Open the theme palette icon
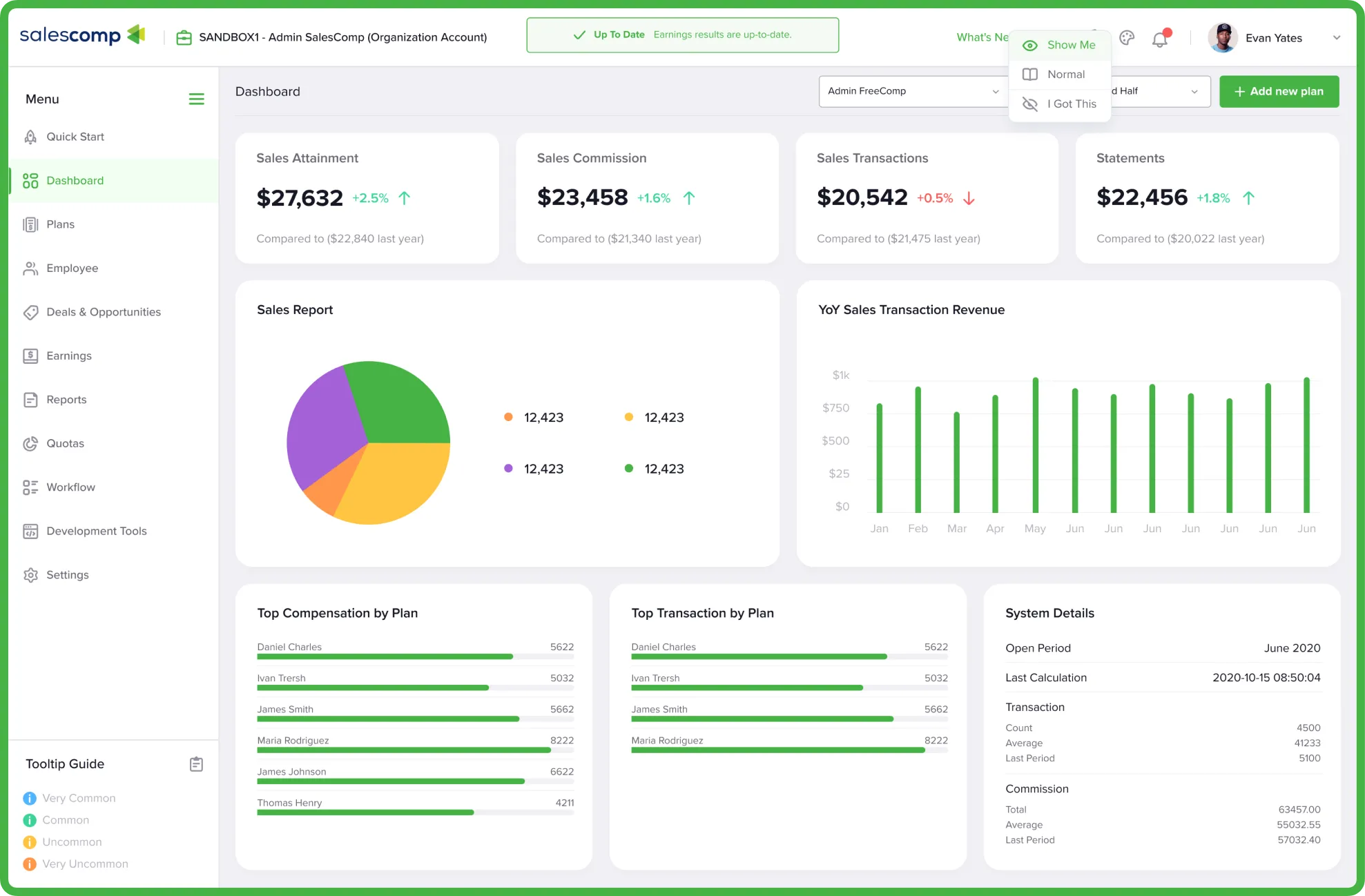This screenshot has width=1365, height=896. tap(1127, 38)
